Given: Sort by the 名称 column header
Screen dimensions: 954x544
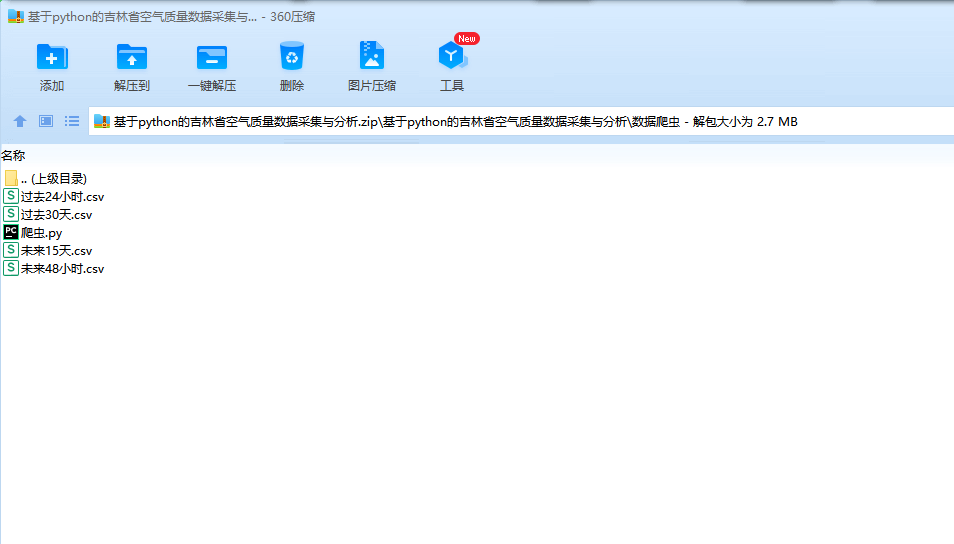Looking at the screenshot, I should click(13, 155).
